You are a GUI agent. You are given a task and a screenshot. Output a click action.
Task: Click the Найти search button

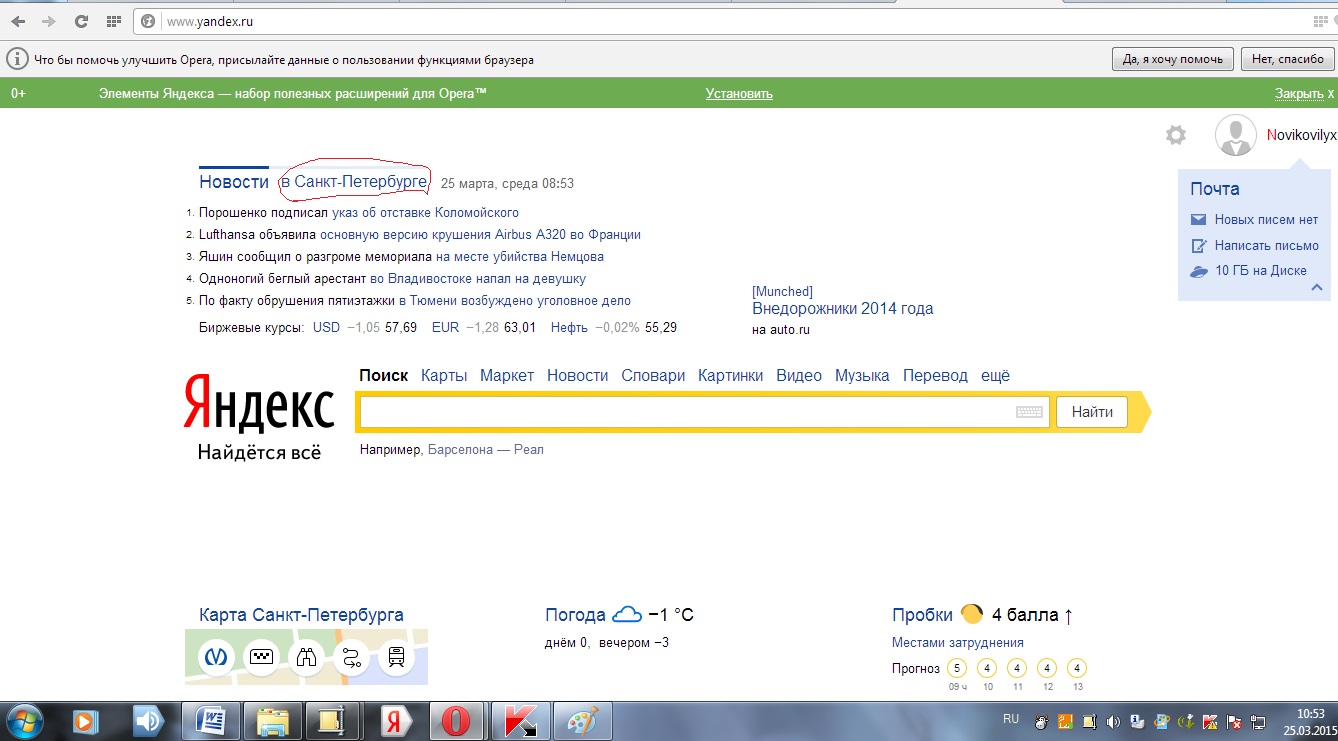coord(1091,412)
